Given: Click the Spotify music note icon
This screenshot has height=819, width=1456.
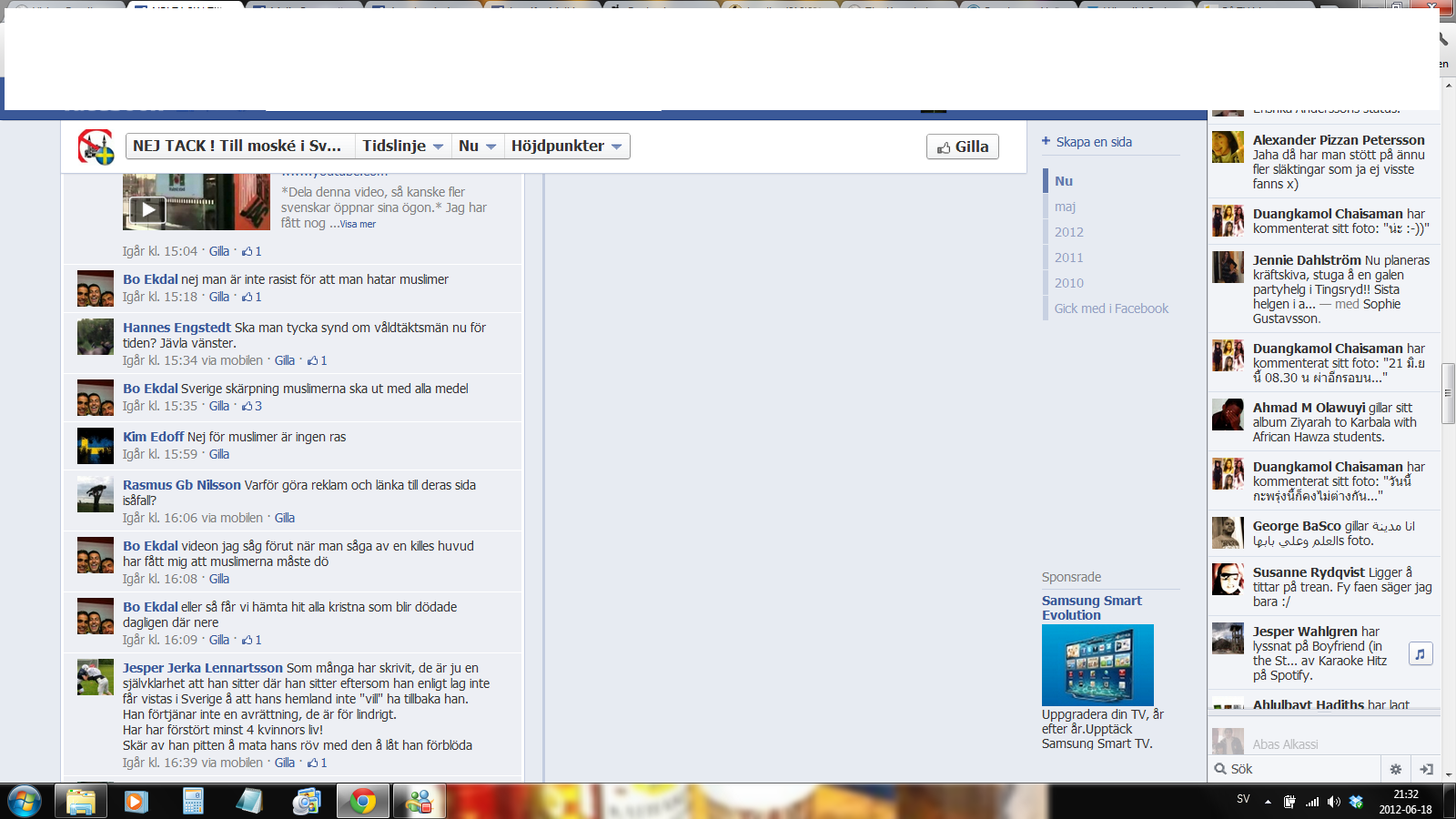Looking at the screenshot, I should [1421, 653].
